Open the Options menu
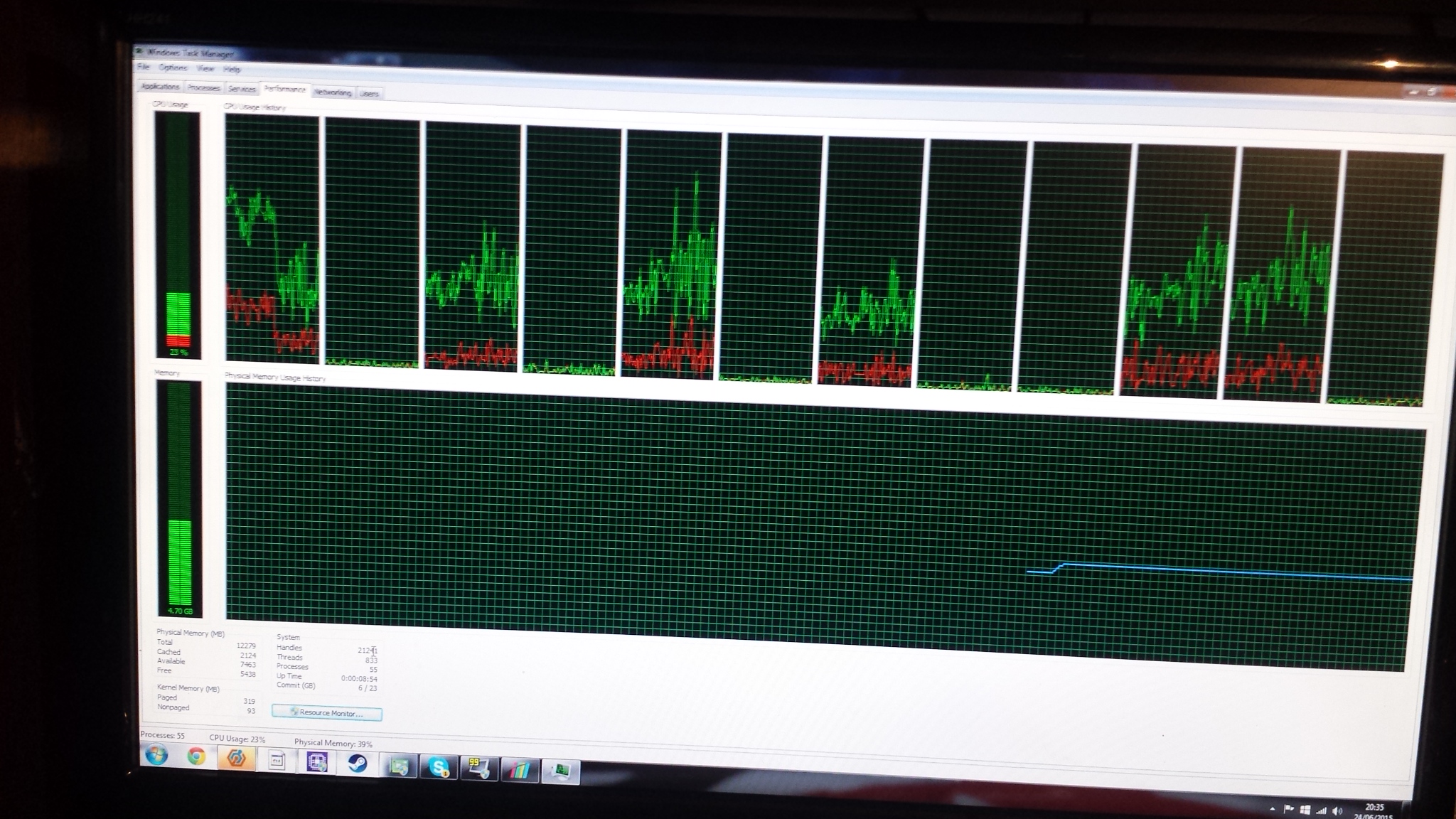Viewport: 1456px width, 819px height. click(x=173, y=68)
